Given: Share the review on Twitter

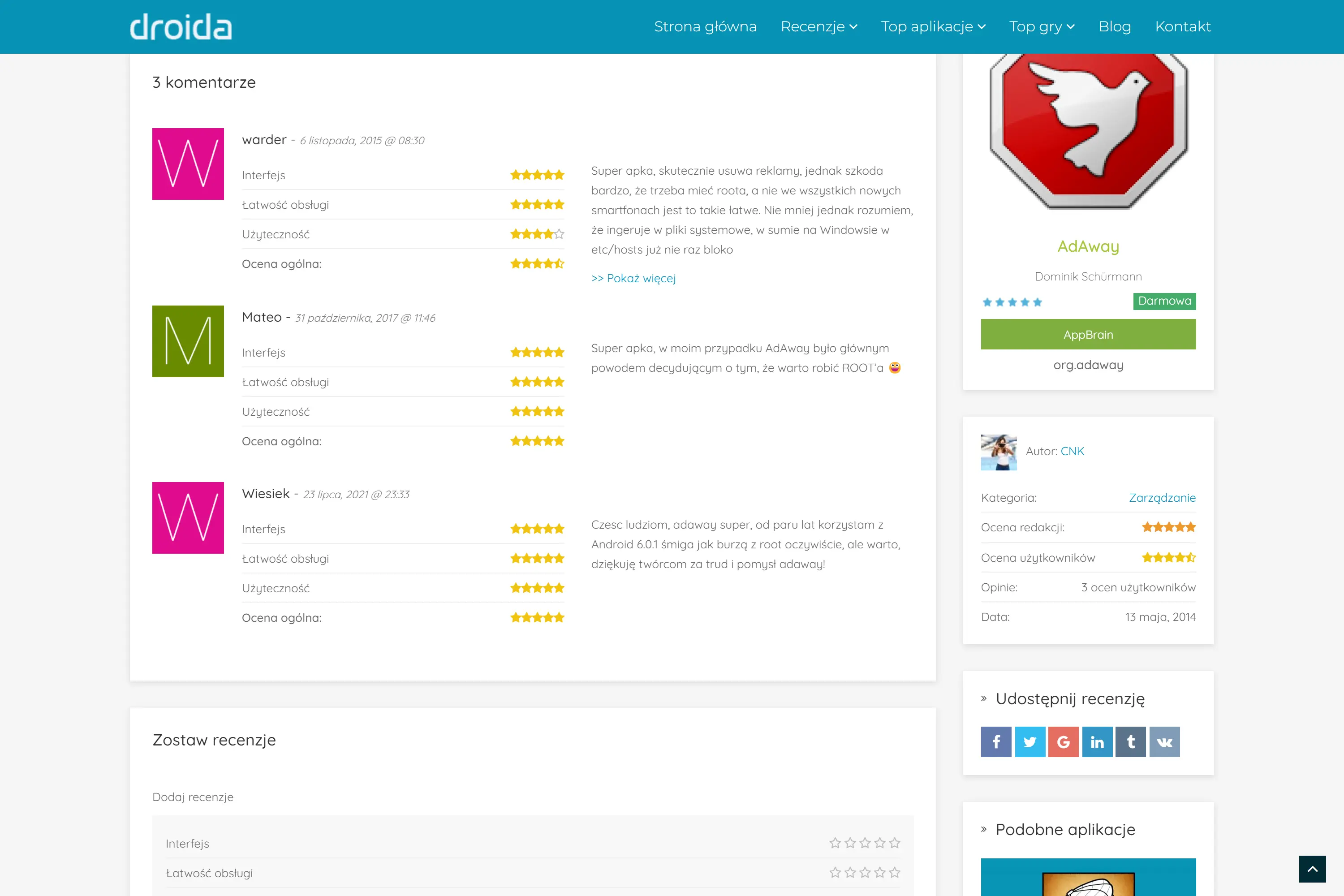Looking at the screenshot, I should pos(1030,741).
